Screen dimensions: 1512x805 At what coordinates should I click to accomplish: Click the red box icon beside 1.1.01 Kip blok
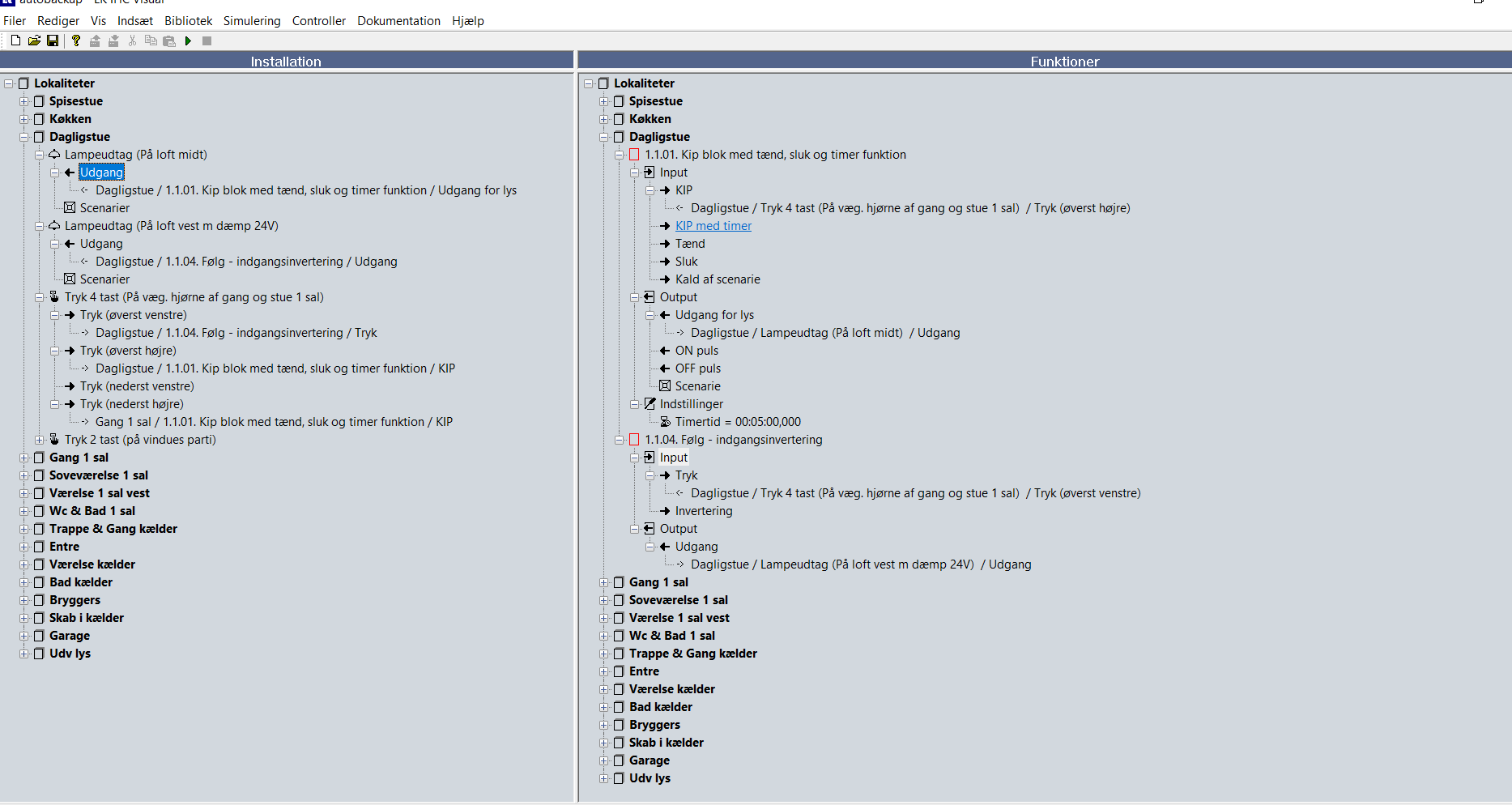click(x=634, y=155)
